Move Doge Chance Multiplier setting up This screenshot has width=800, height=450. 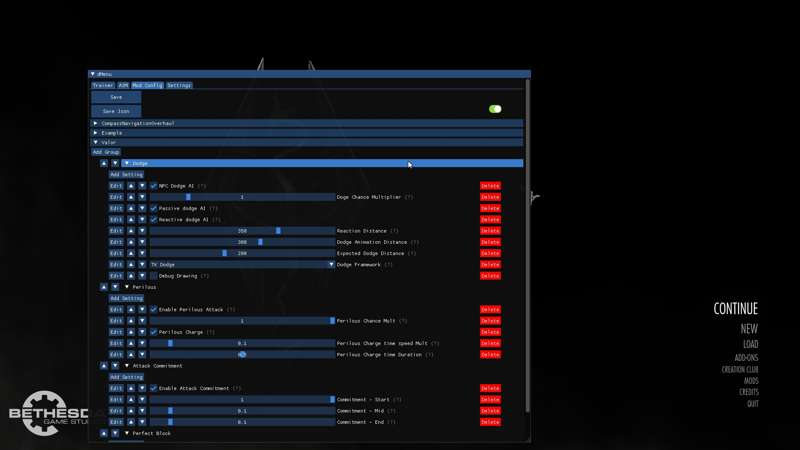point(131,197)
